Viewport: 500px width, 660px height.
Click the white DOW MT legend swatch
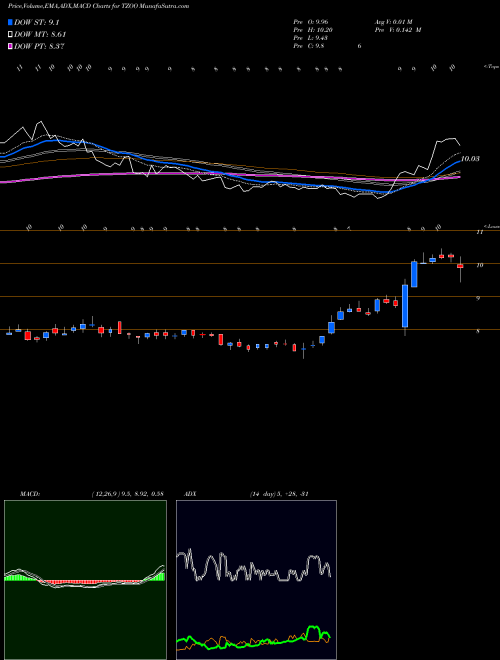[11, 35]
